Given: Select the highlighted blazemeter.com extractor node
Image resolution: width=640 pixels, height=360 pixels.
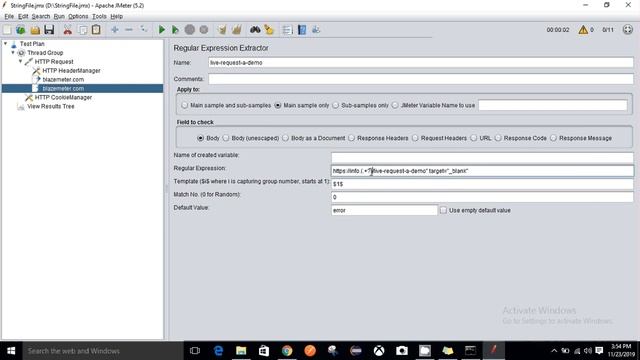Looking at the screenshot, I should 63,89.
